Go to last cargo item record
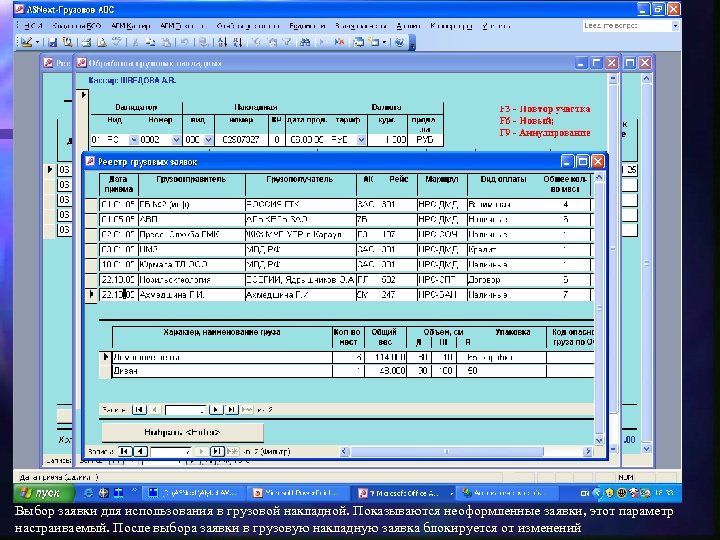720x540 pixels. pos(231,410)
